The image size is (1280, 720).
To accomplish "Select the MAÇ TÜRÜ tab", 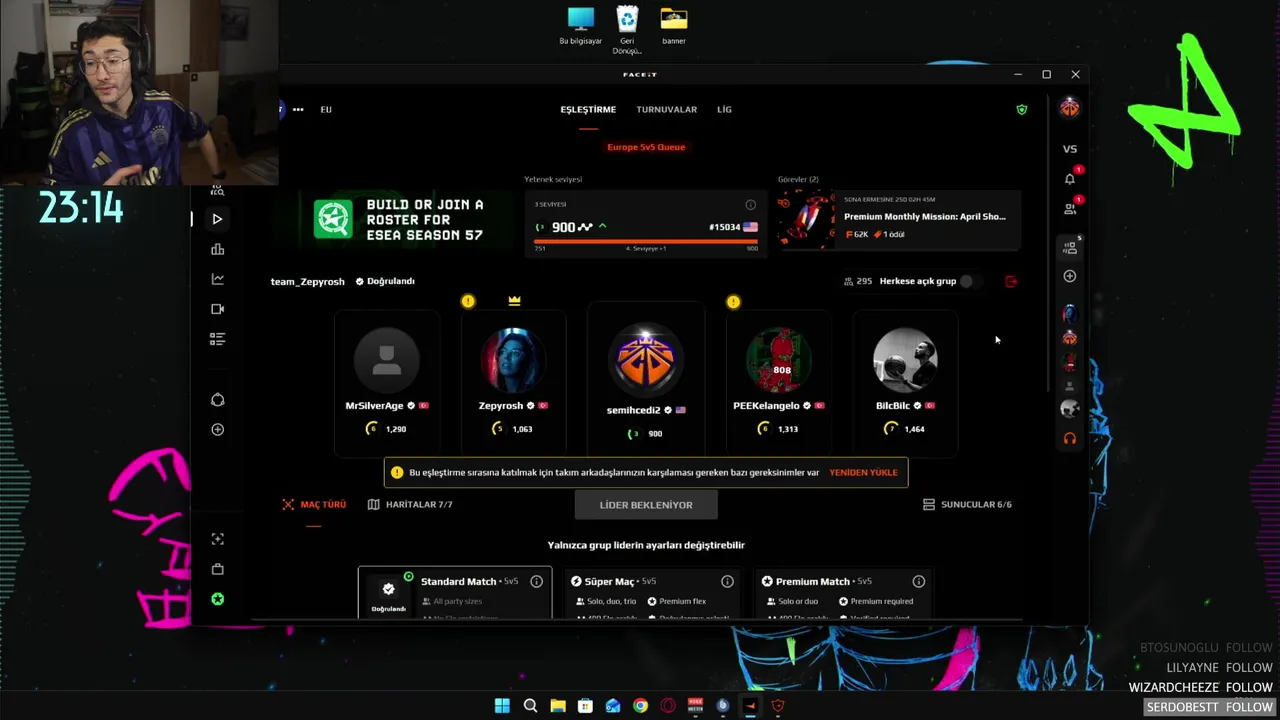I will pyautogui.click(x=314, y=504).
